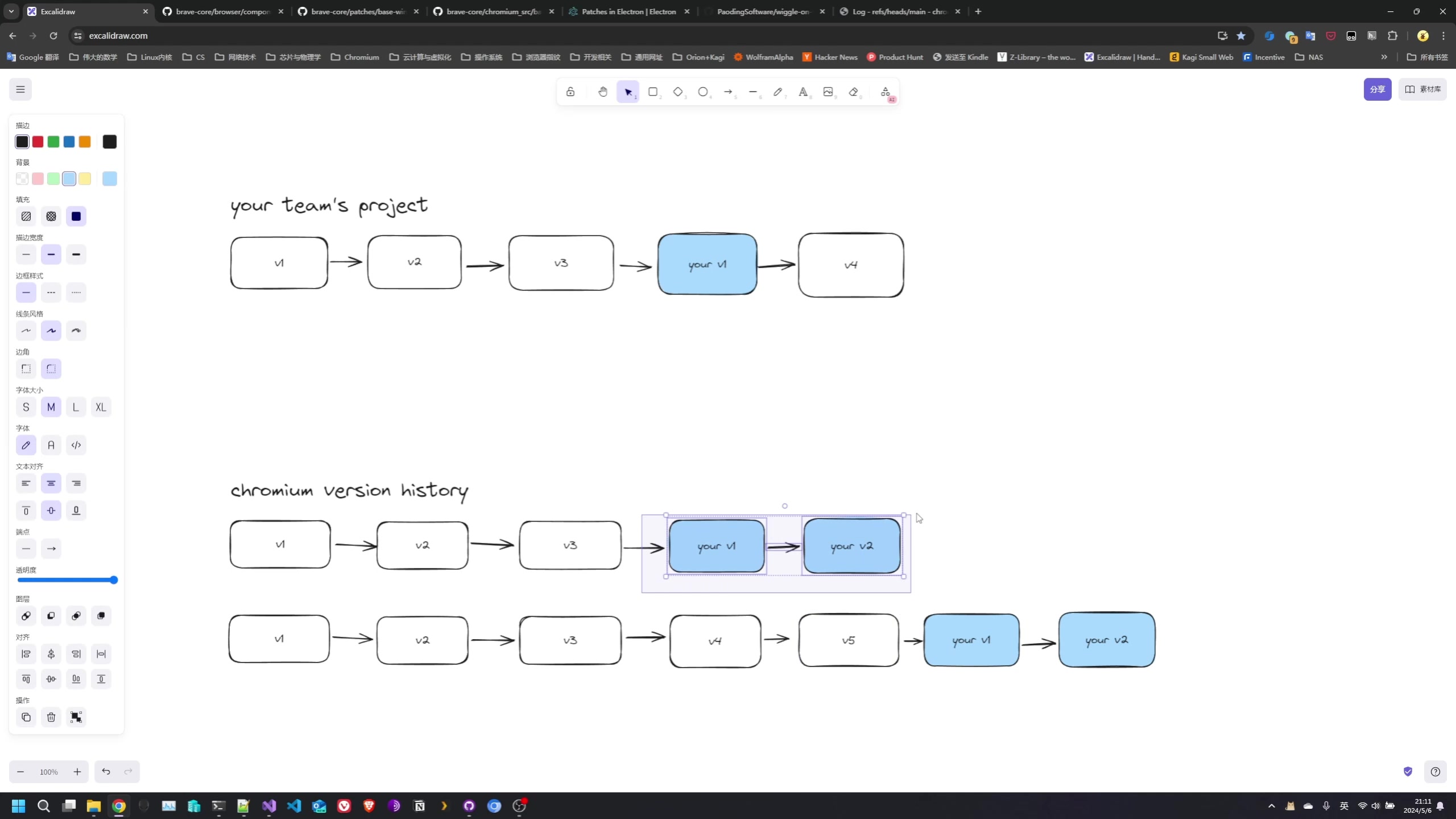The height and width of the screenshot is (819, 1456).
Task: Select the arrow/line tool
Action: [728, 92]
